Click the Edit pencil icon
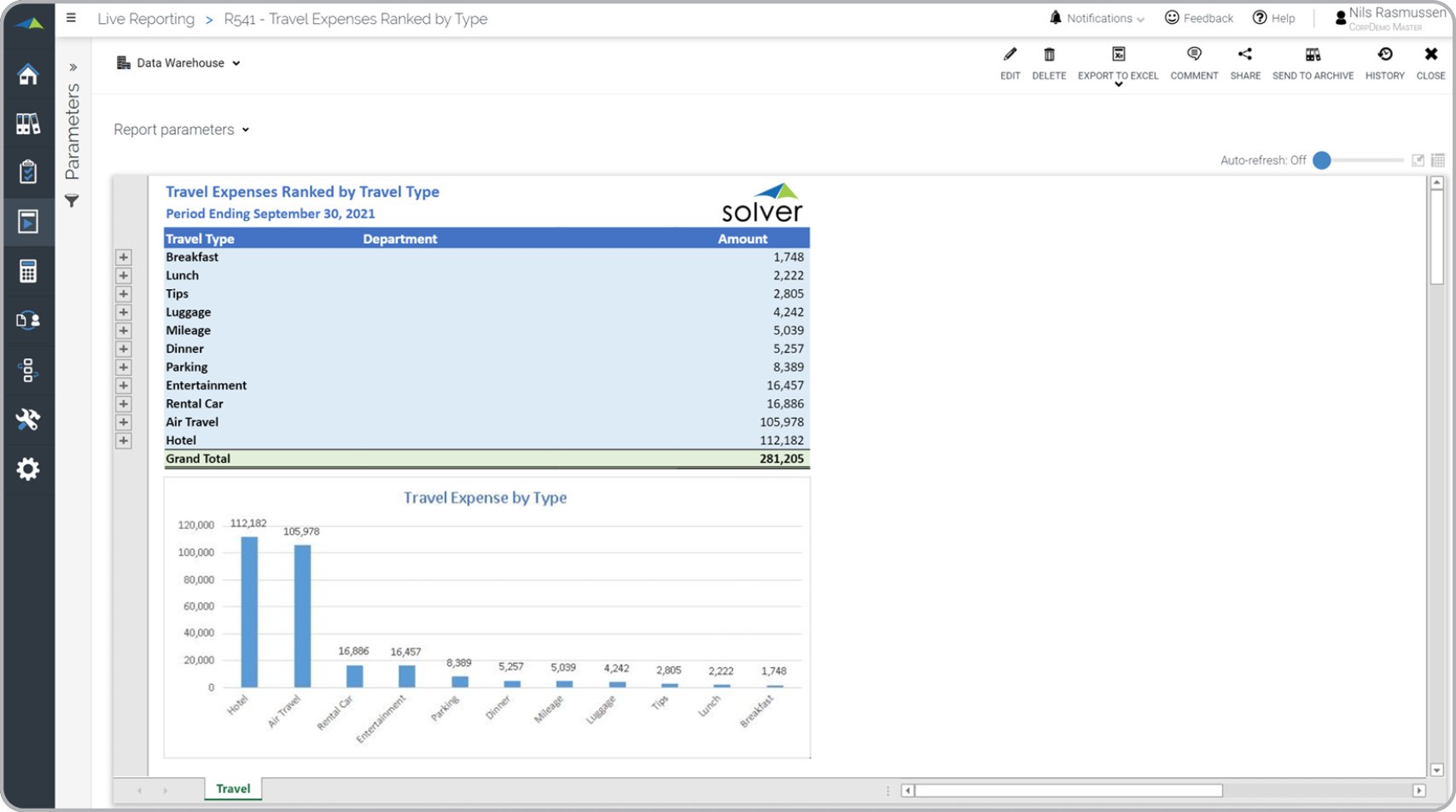This screenshot has width=1456, height=812. 1010,55
